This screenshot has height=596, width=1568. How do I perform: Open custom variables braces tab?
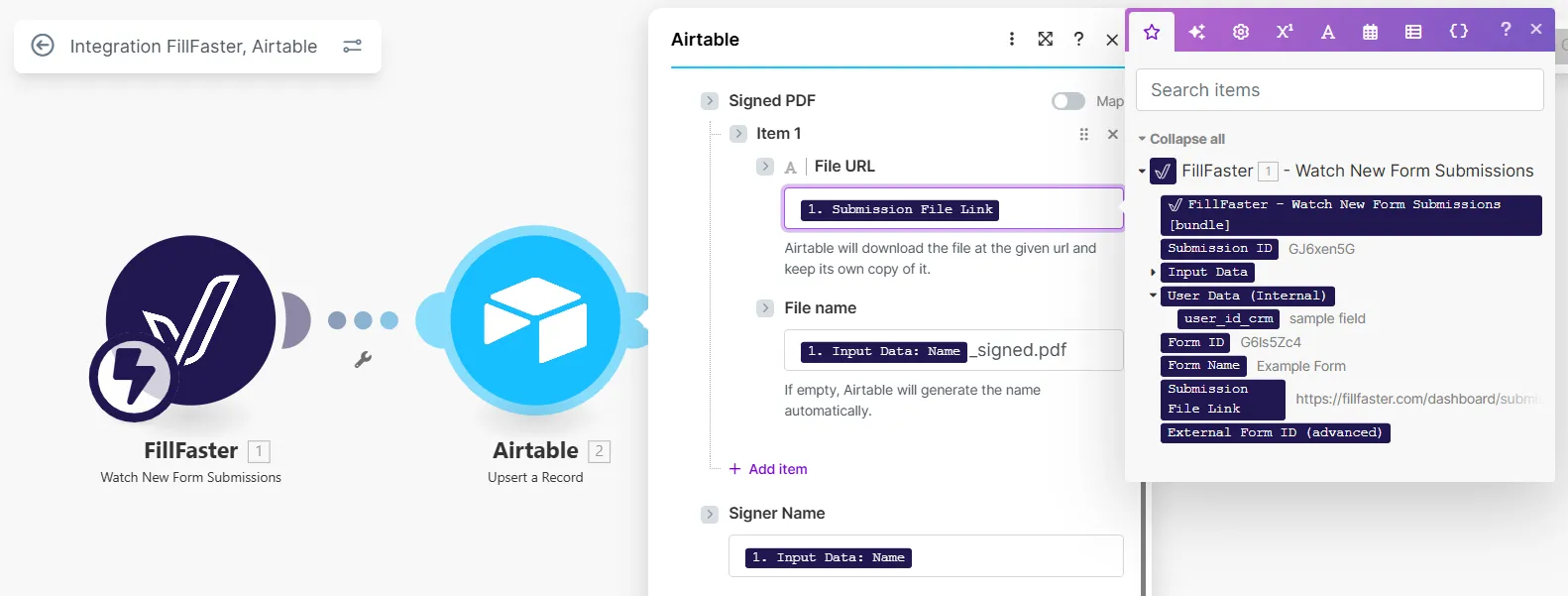pos(1459,32)
